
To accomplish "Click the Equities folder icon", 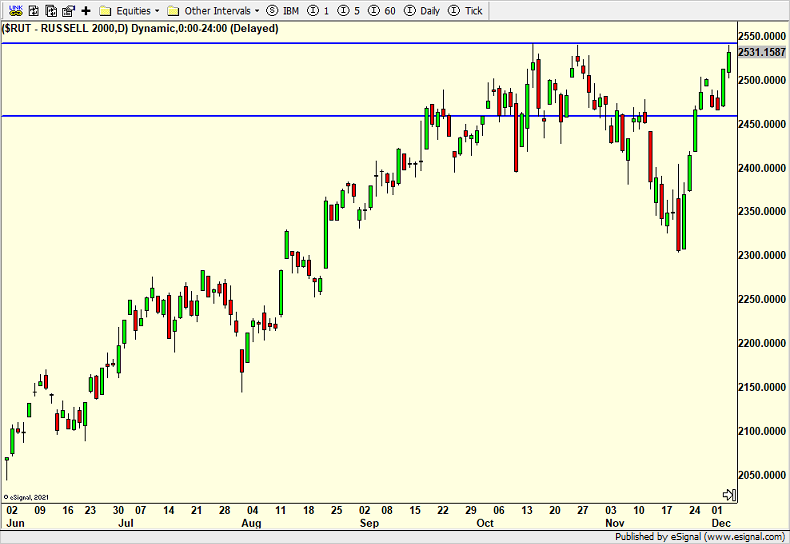I will click(105, 11).
